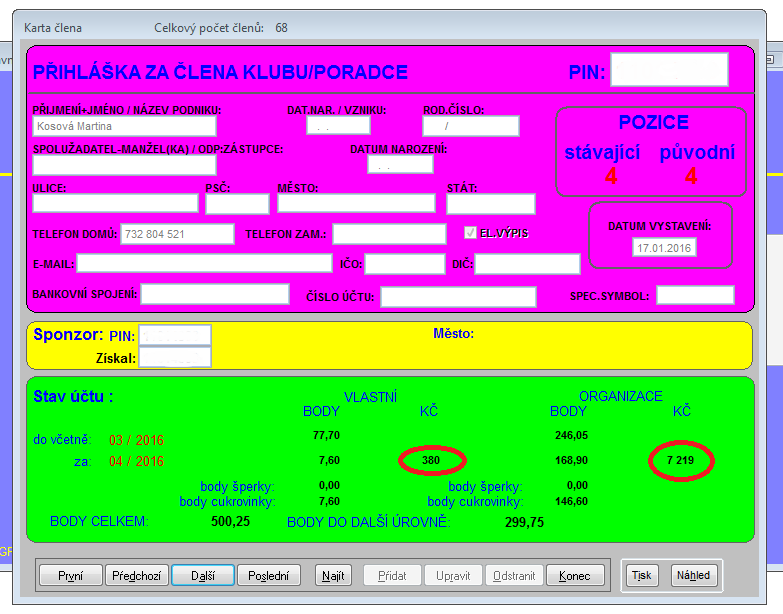Click the První navigation button
Screen dimensions: 783x614
click(71, 575)
